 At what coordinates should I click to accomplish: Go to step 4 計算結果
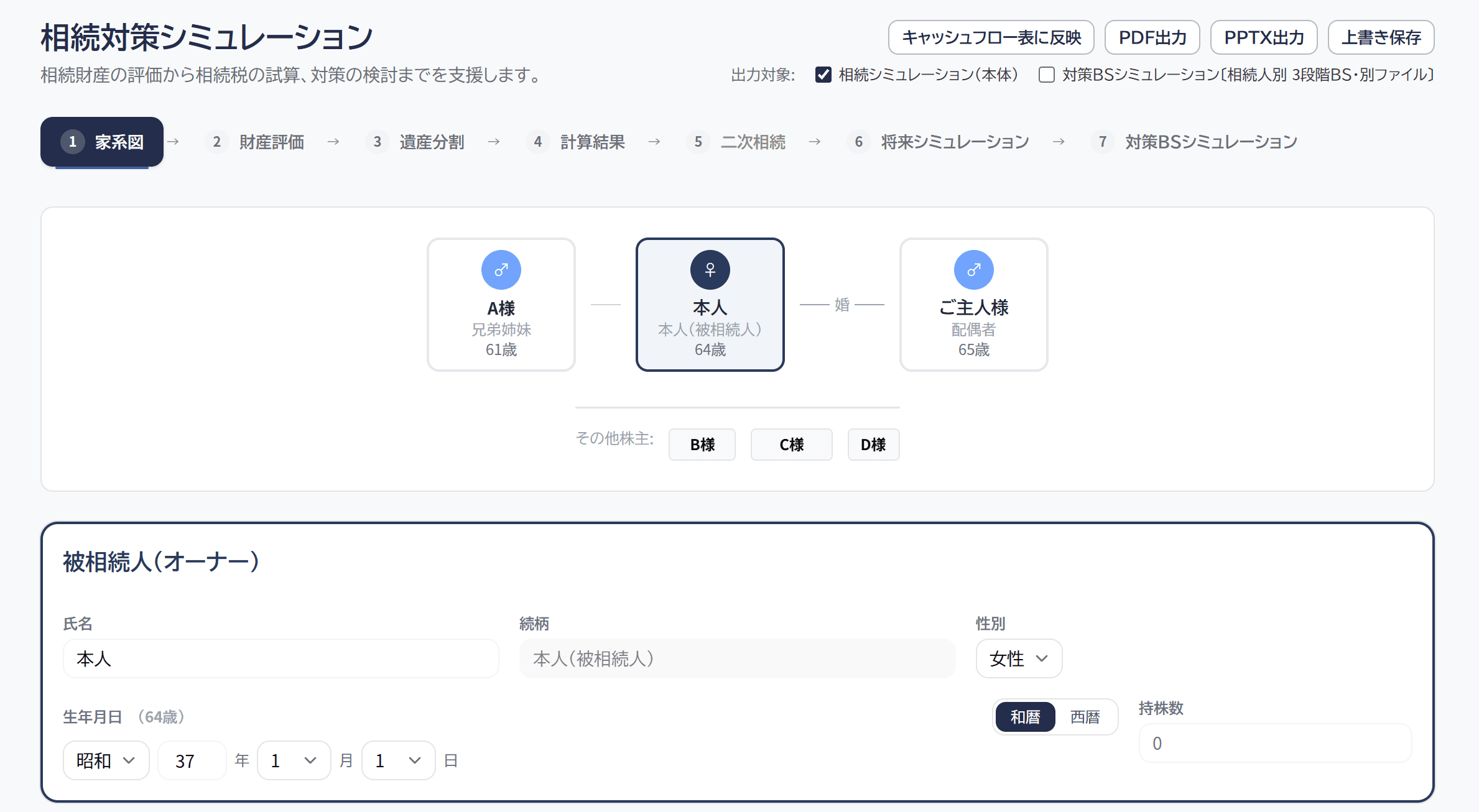pyautogui.click(x=577, y=142)
